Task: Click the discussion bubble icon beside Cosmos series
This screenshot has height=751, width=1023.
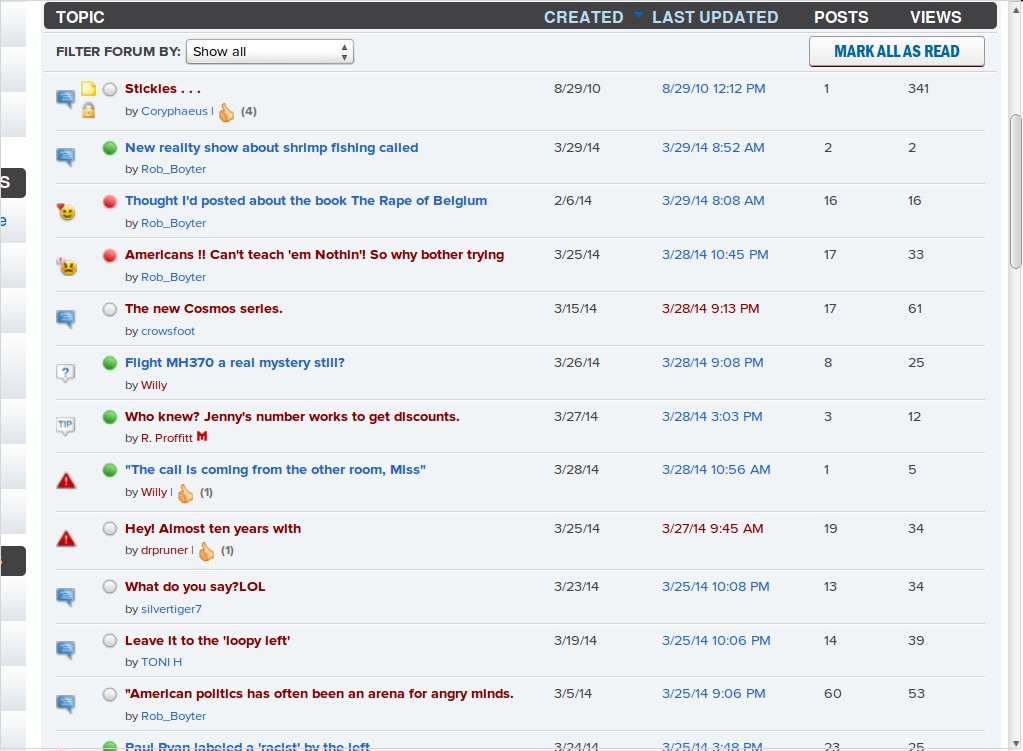Action: tap(66, 319)
